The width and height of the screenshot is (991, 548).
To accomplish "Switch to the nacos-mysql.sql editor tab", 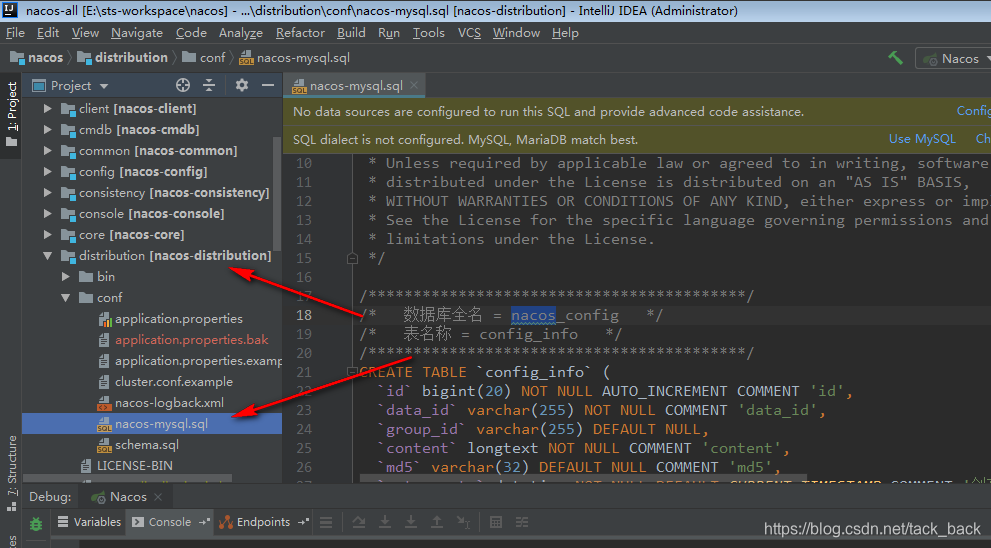I will click(x=355, y=86).
